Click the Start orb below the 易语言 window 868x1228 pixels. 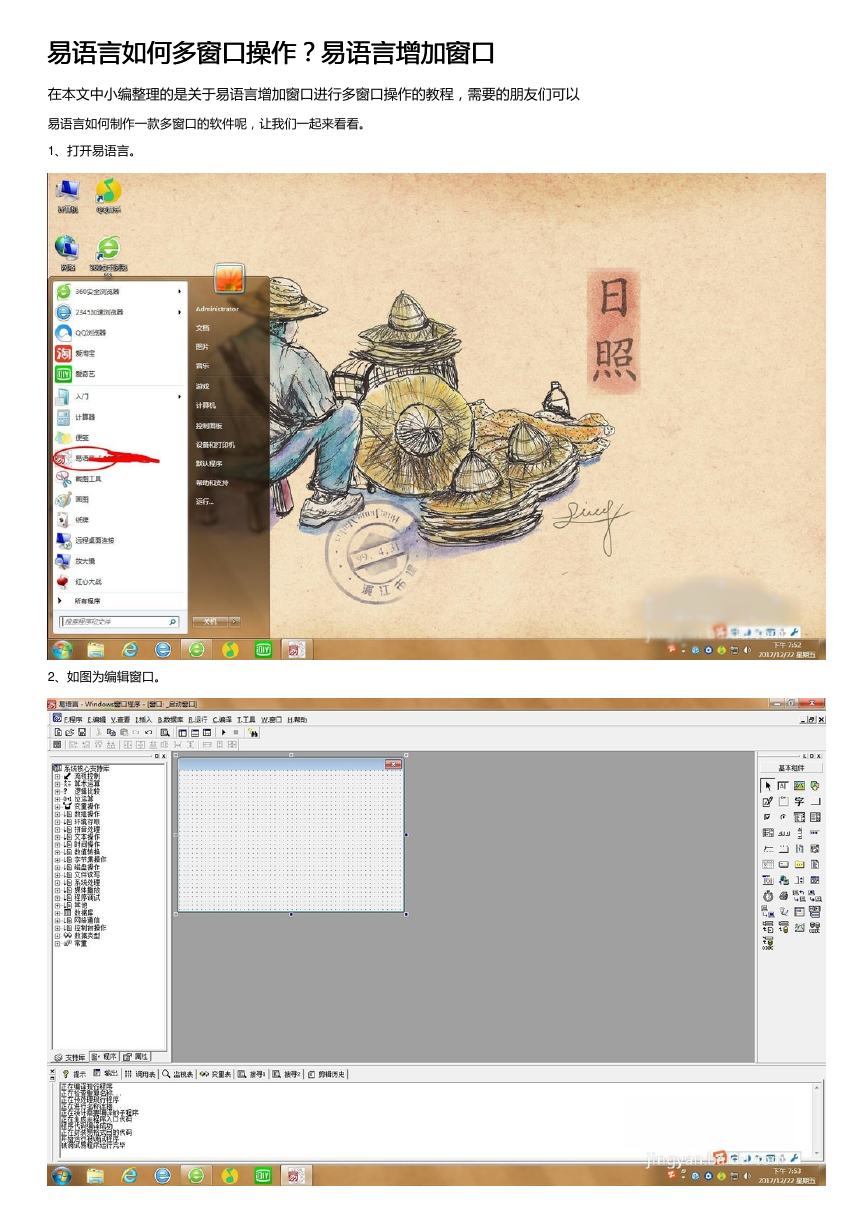click(62, 1175)
